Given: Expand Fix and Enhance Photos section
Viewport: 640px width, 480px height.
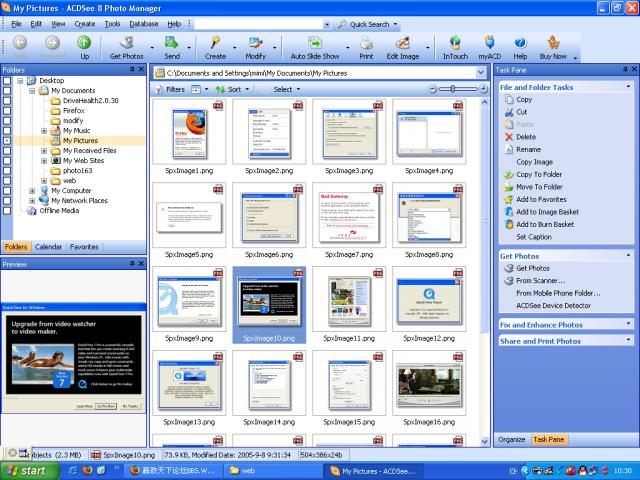Looking at the screenshot, I should (629, 324).
